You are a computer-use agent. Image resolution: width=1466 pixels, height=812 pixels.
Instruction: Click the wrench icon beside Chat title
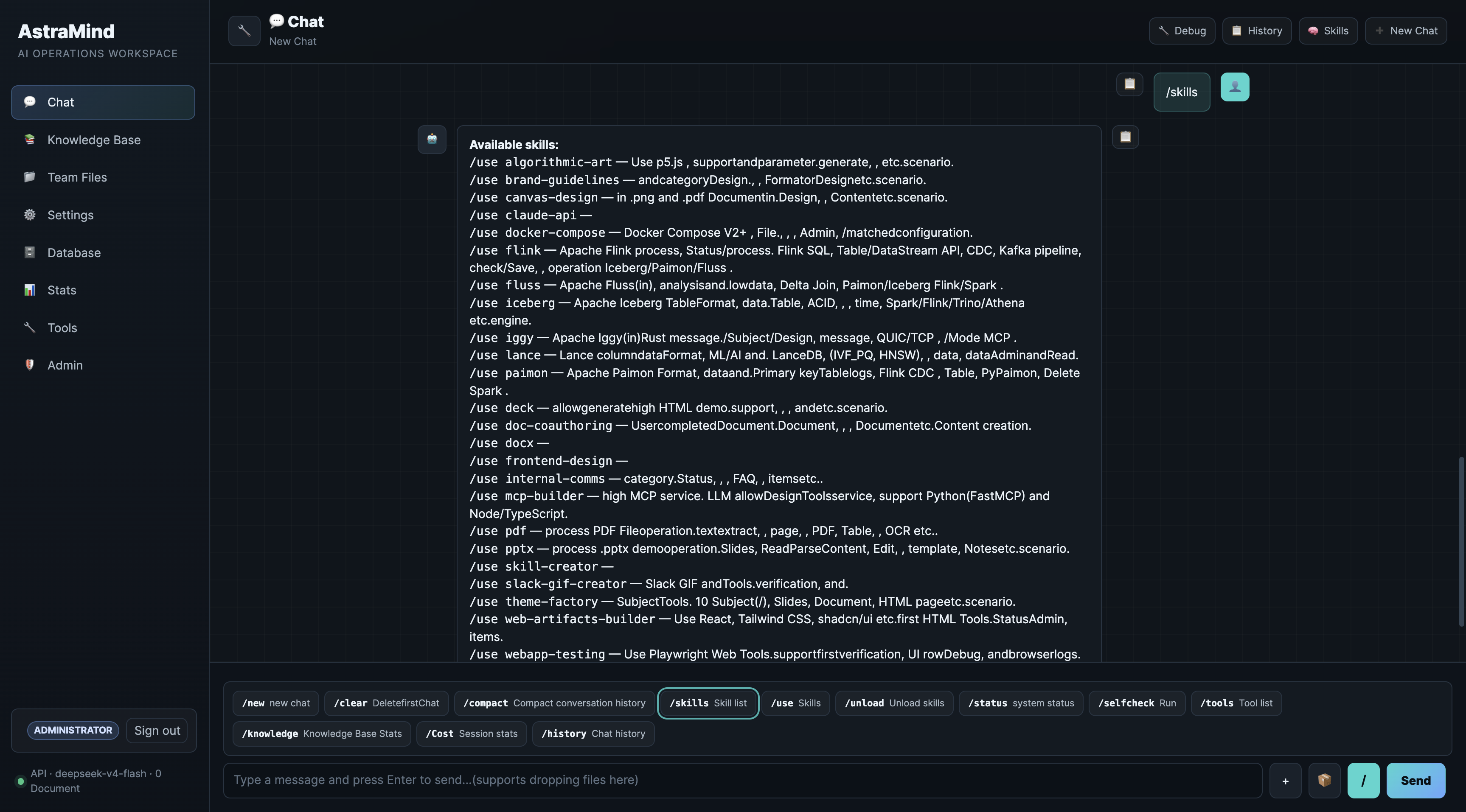pos(244,31)
